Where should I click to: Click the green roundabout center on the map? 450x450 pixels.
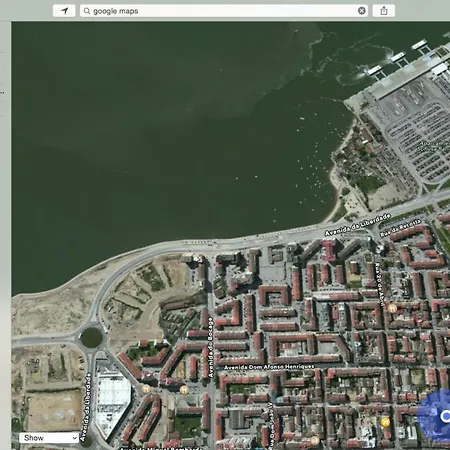coord(91,338)
